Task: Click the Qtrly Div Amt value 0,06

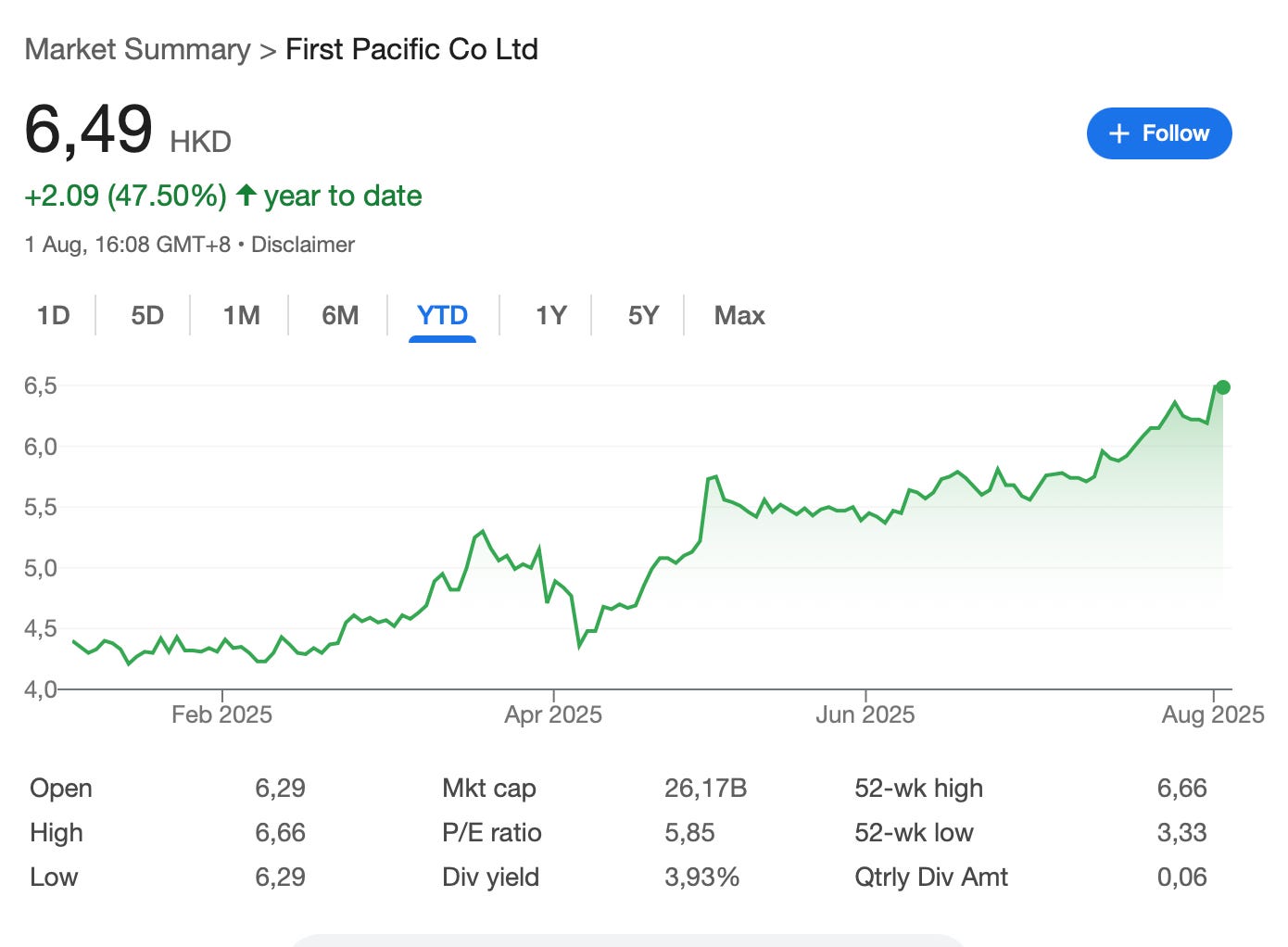Action: 1182,878
